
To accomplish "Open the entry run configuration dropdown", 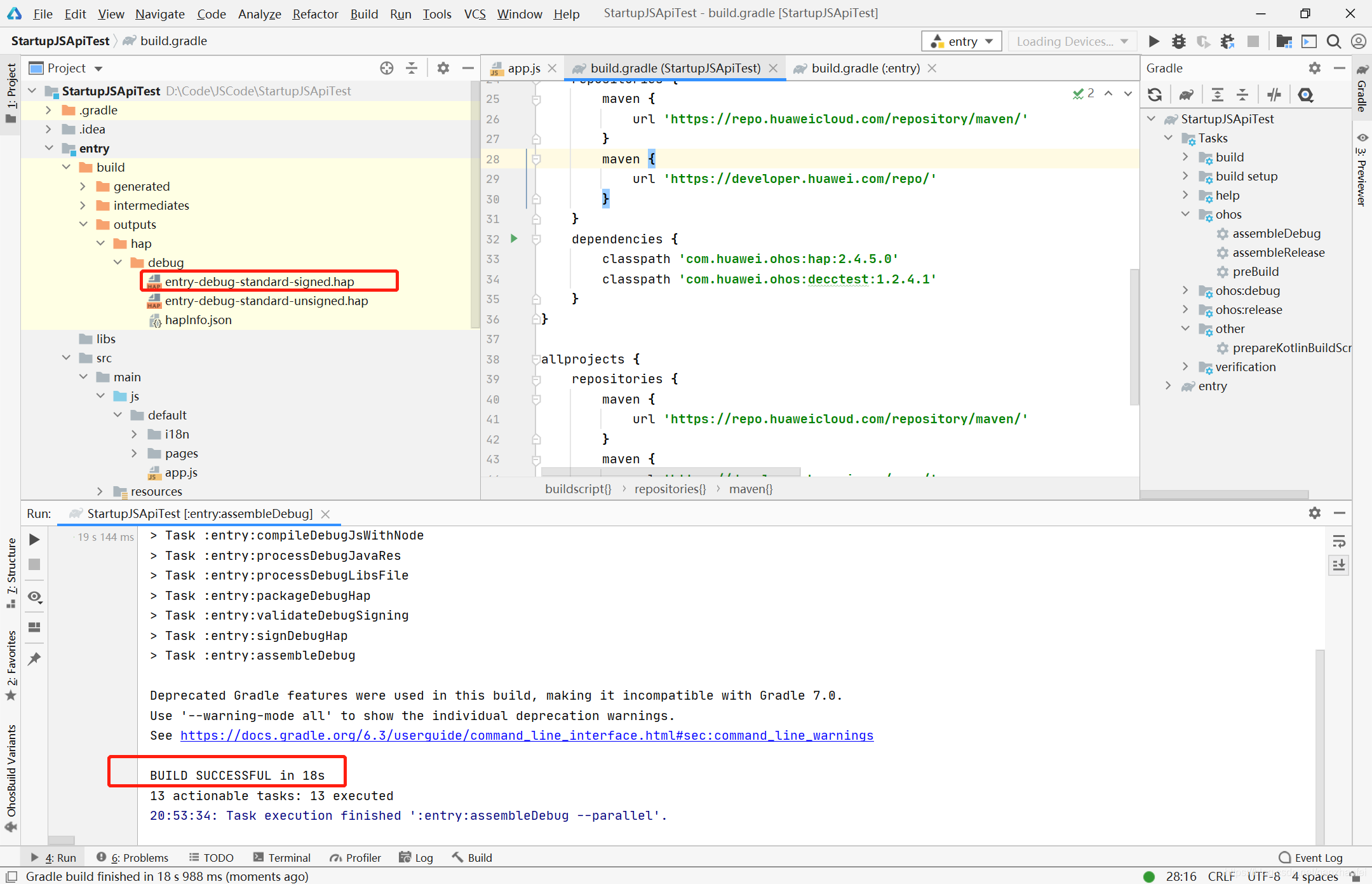I will click(x=962, y=41).
